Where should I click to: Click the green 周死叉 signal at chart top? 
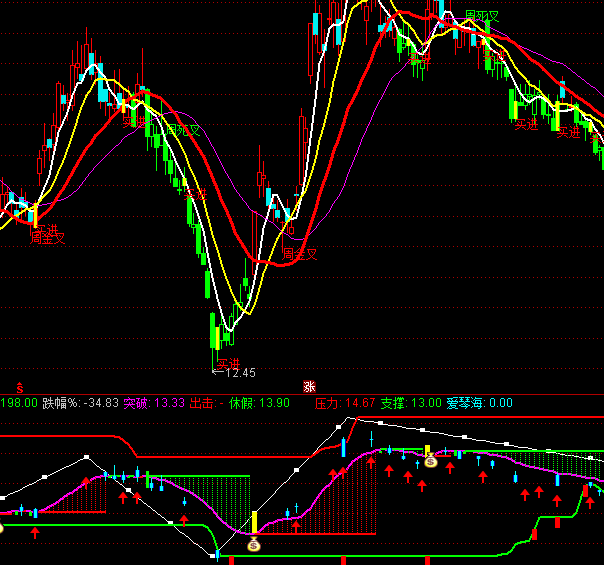[482, 17]
